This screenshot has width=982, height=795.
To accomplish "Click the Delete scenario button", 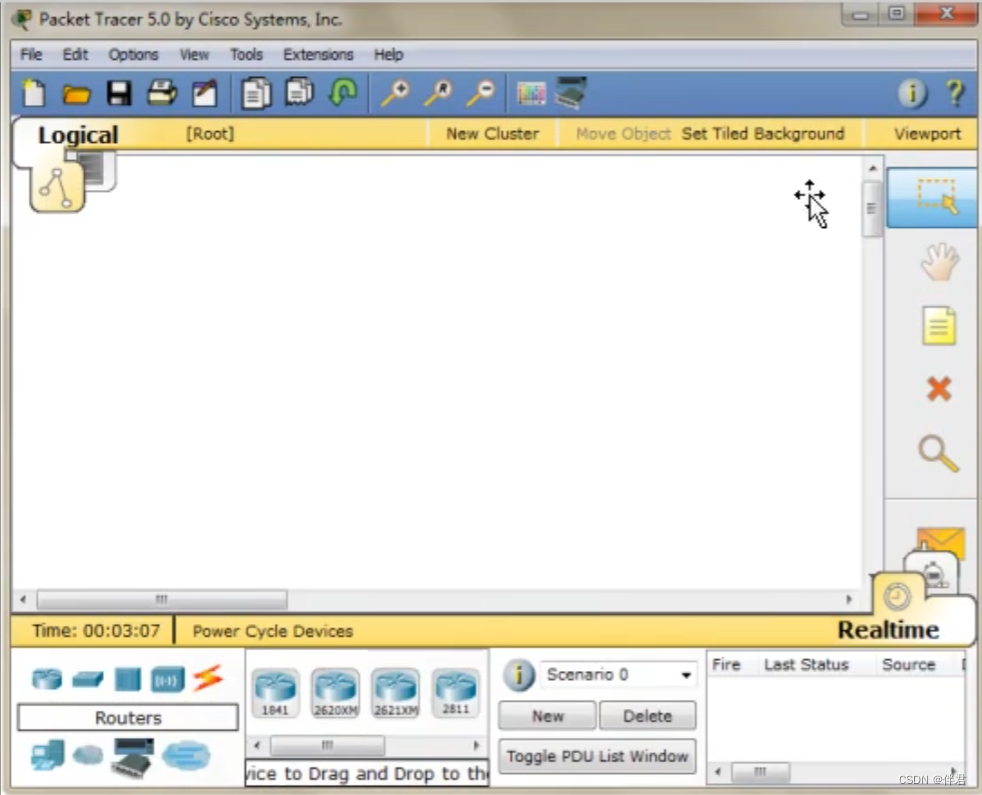I will (x=648, y=715).
